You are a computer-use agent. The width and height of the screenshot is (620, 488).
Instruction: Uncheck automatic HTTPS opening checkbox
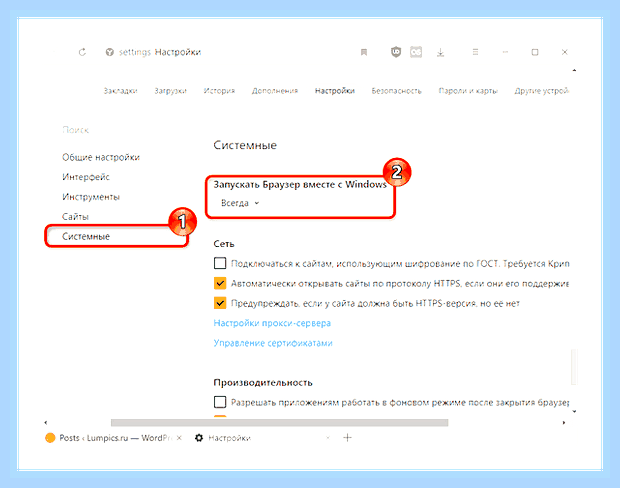220,283
